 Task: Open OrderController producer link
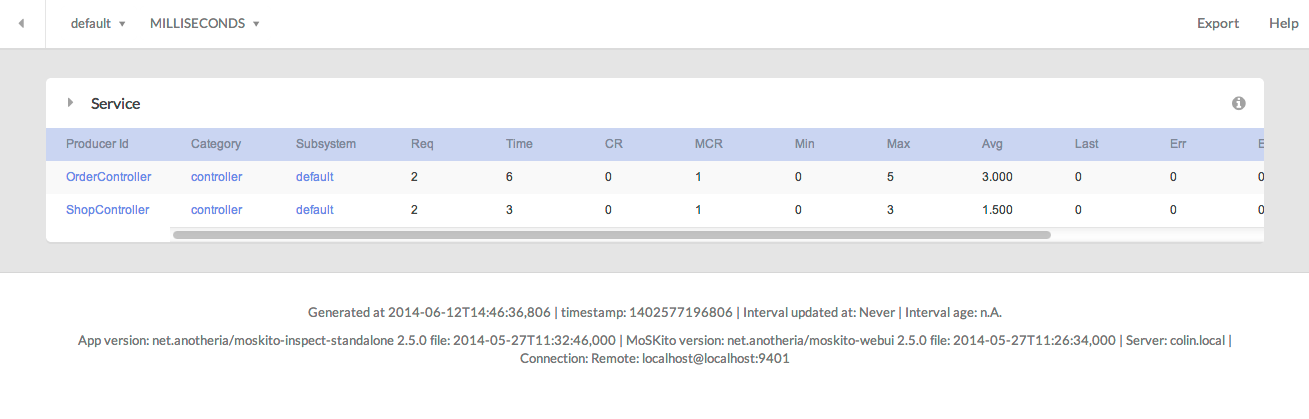[108, 177]
